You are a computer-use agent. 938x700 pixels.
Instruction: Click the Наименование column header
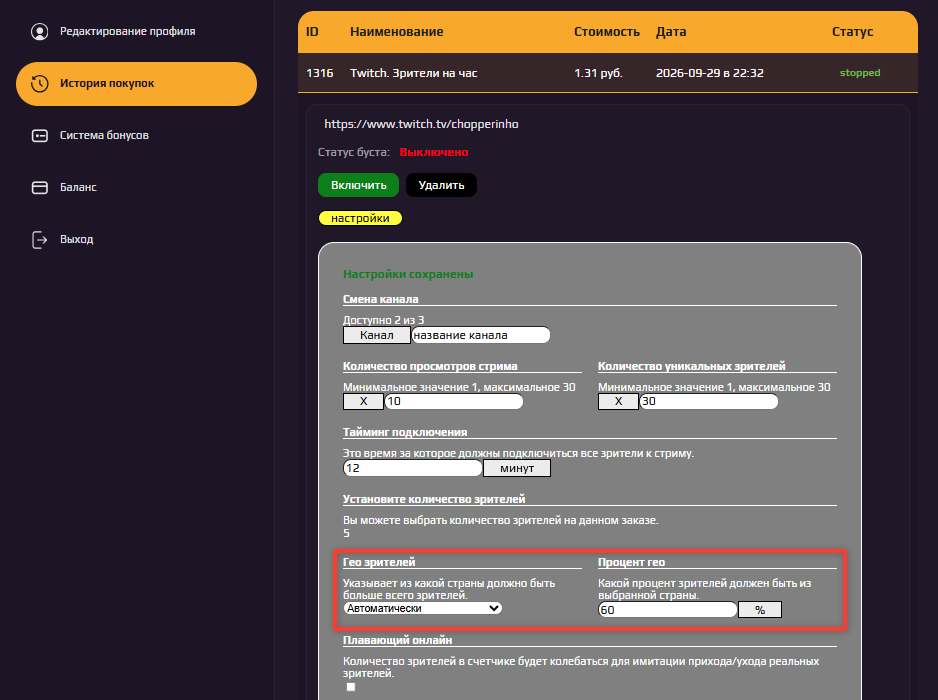point(397,32)
